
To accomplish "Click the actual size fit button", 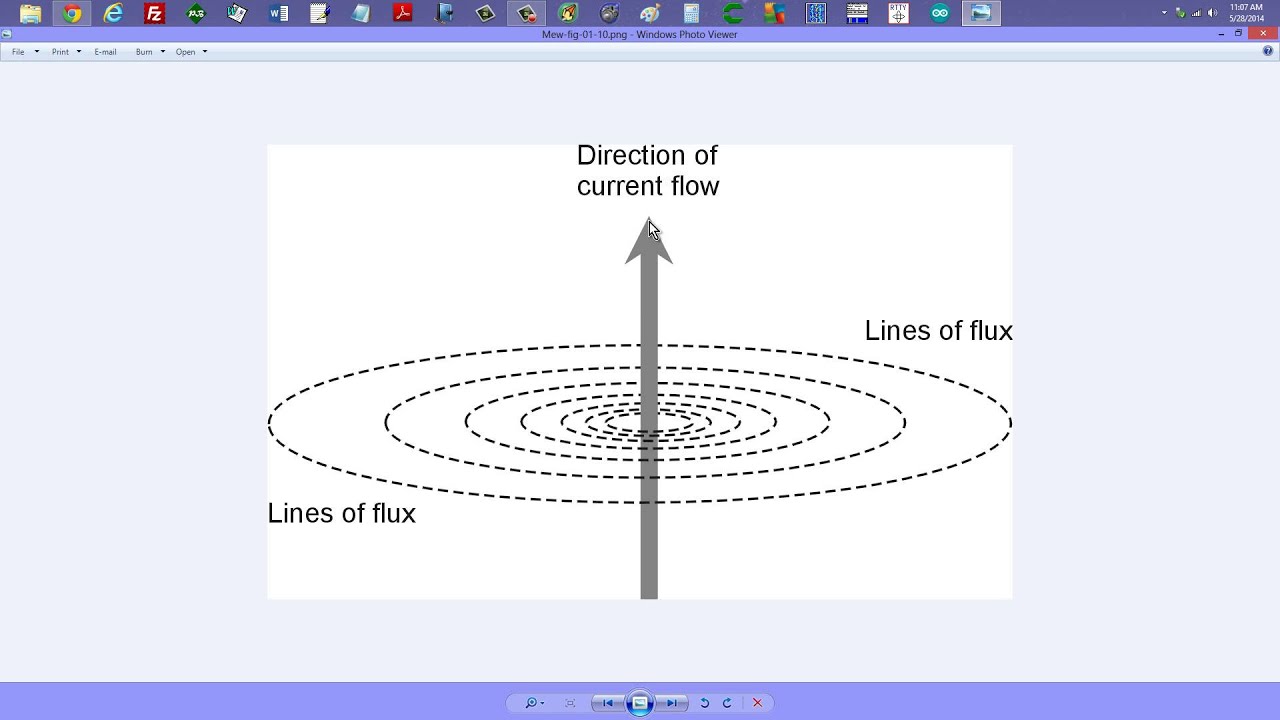I will [x=570, y=703].
